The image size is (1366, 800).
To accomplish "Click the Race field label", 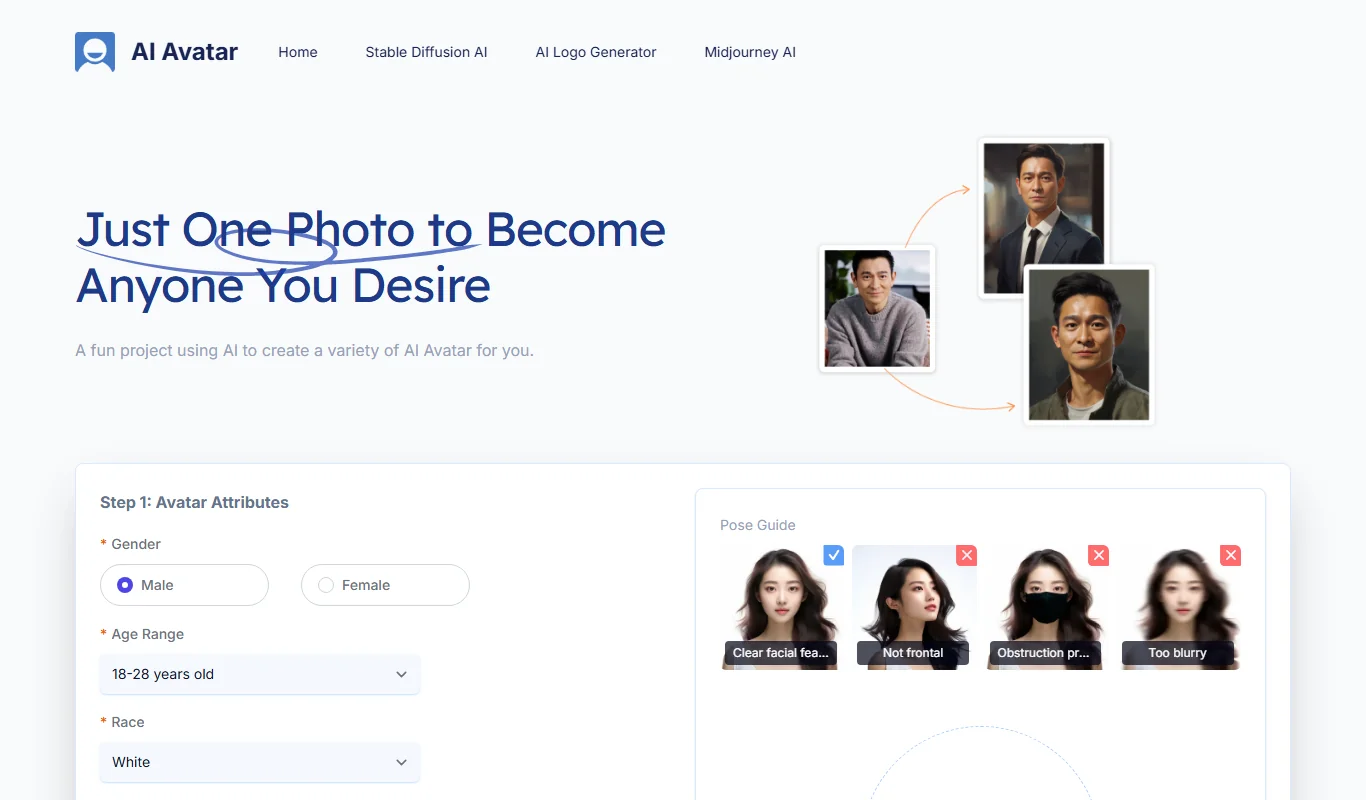I will point(128,722).
